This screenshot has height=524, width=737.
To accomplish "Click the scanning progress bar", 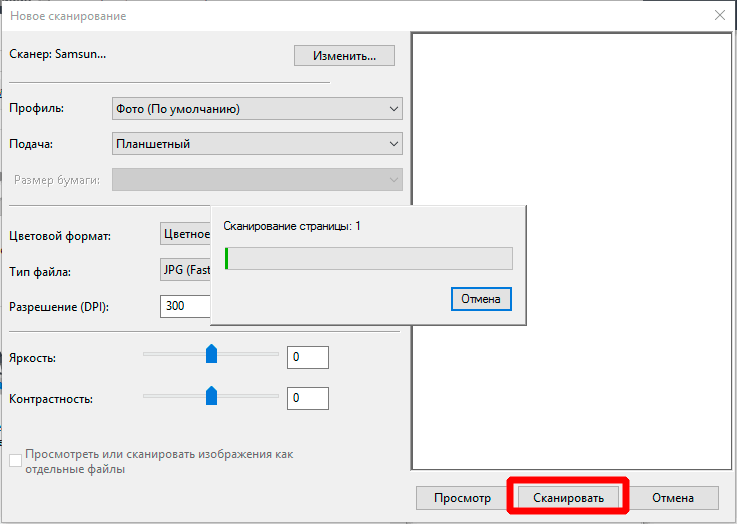I will pyautogui.click(x=368, y=259).
